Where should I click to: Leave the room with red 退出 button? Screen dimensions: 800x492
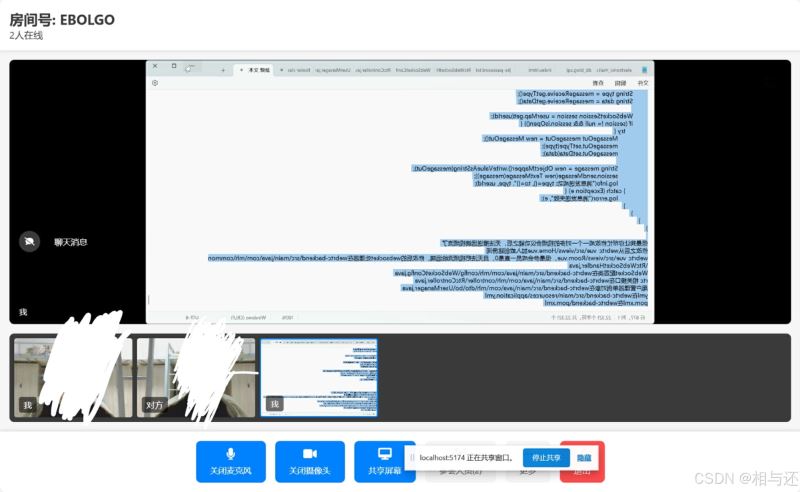pyautogui.click(x=582, y=461)
